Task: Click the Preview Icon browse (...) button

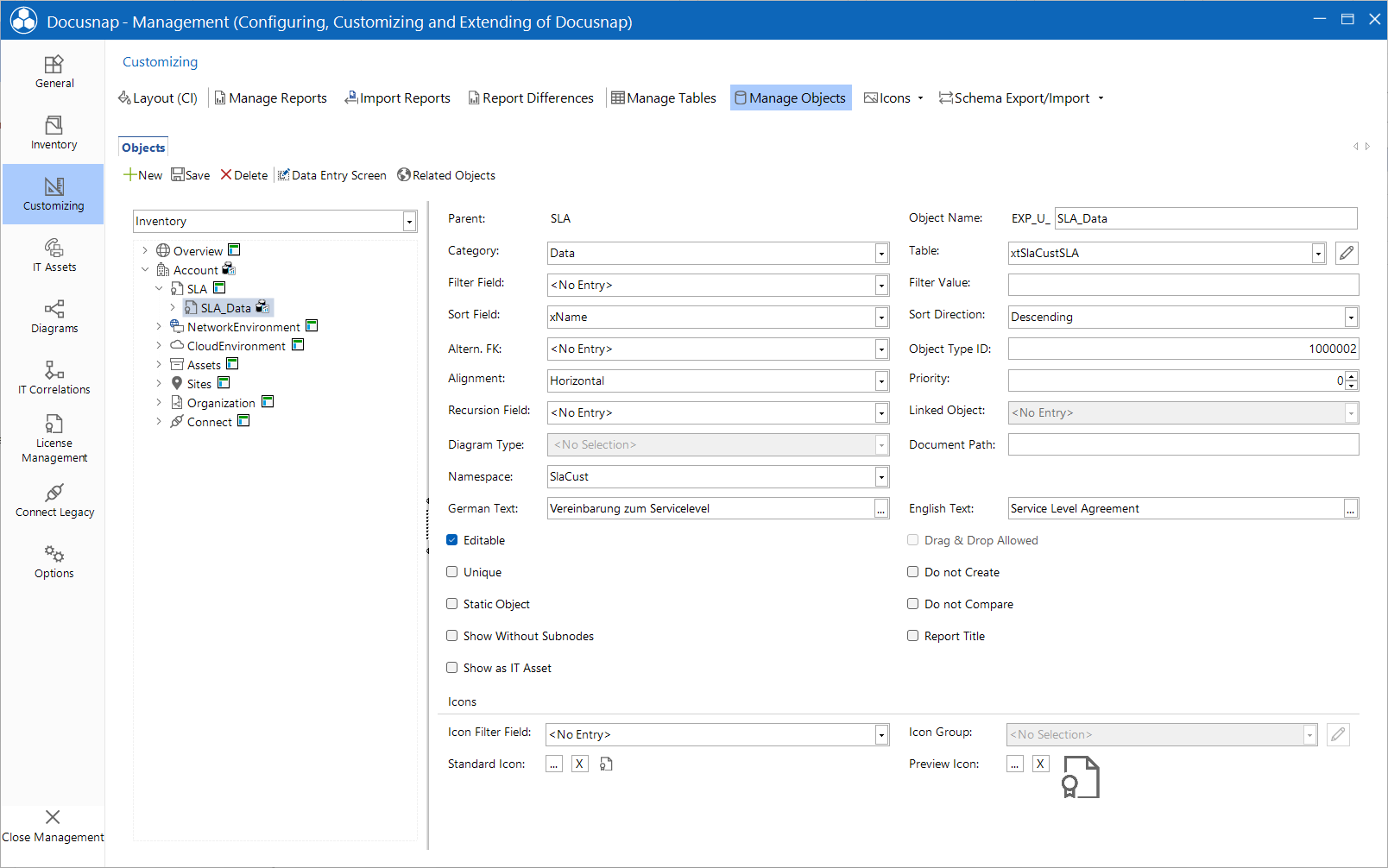Action: 1015,764
